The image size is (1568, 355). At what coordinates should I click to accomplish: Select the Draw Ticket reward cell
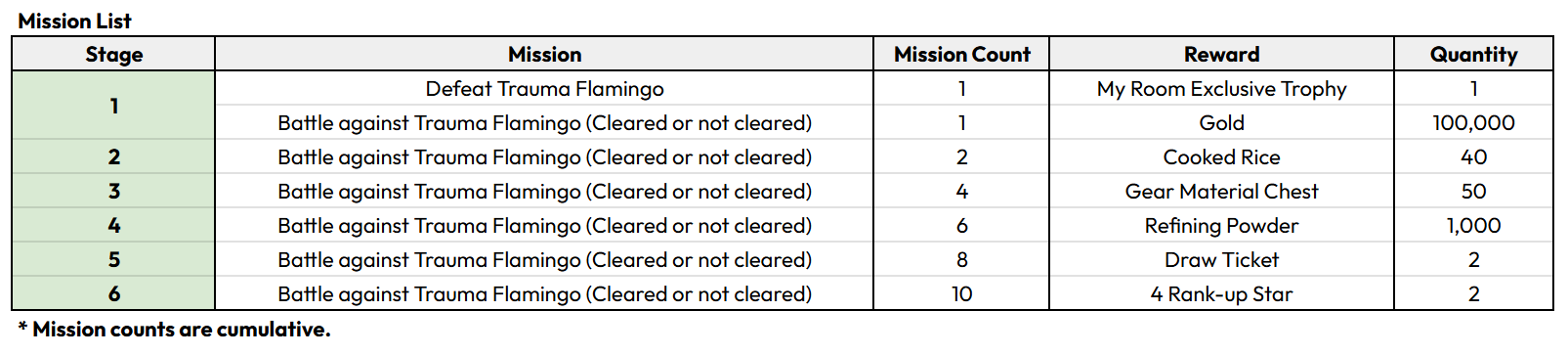point(1221,260)
